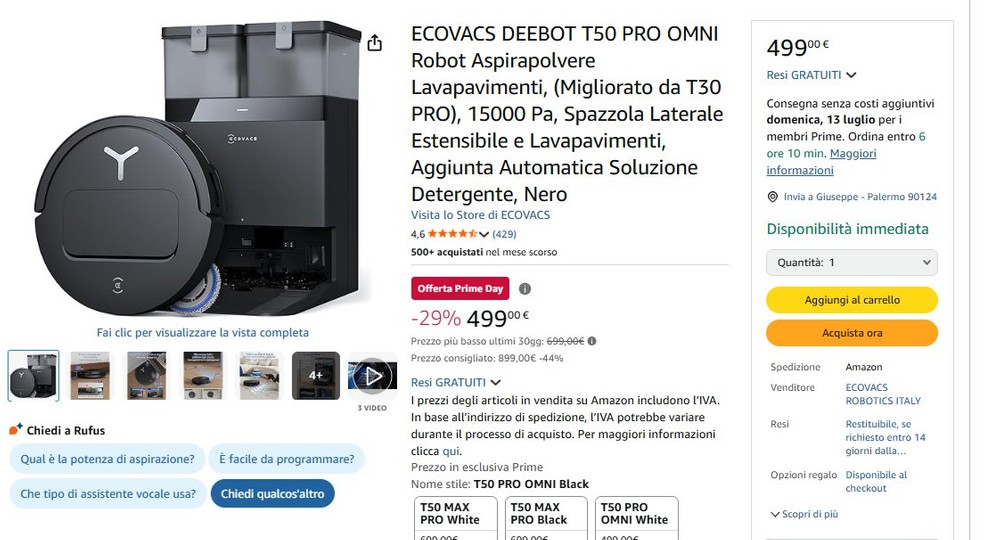Visit the ECOVACS store link
This screenshot has width=1000, height=540.
tap(480, 215)
